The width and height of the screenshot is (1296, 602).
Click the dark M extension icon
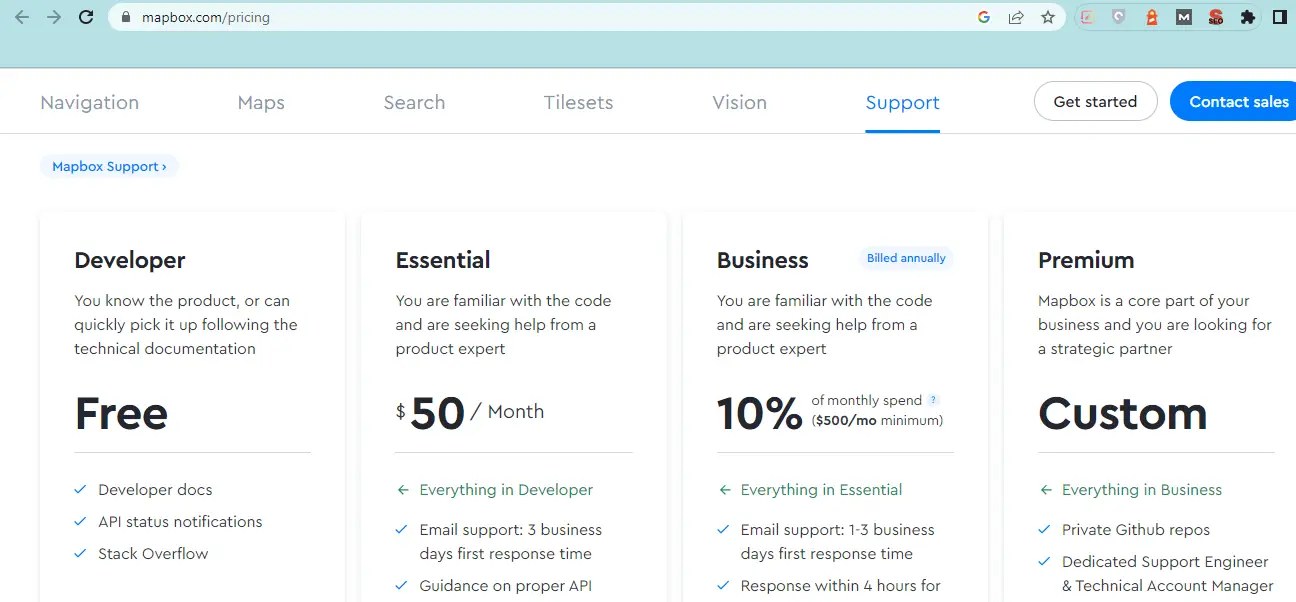1183,17
